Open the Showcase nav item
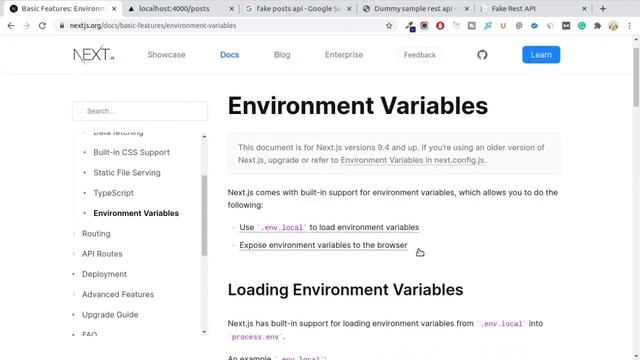The width and height of the screenshot is (640, 360). 166,55
